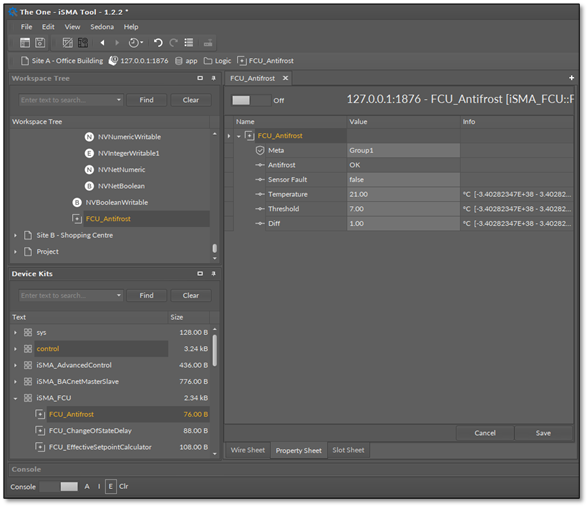This screenshot has height=507, width=588.
Task: Select FCU_EffectiveSetpointCalculator component
Action: pos(100,447)
